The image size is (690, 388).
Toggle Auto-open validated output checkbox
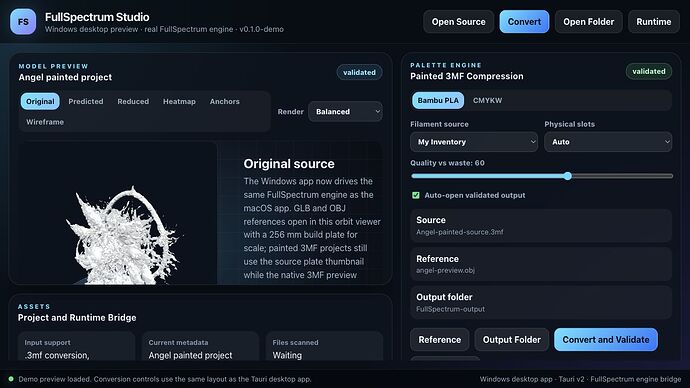pyautogui.click(x=415, y=195)
